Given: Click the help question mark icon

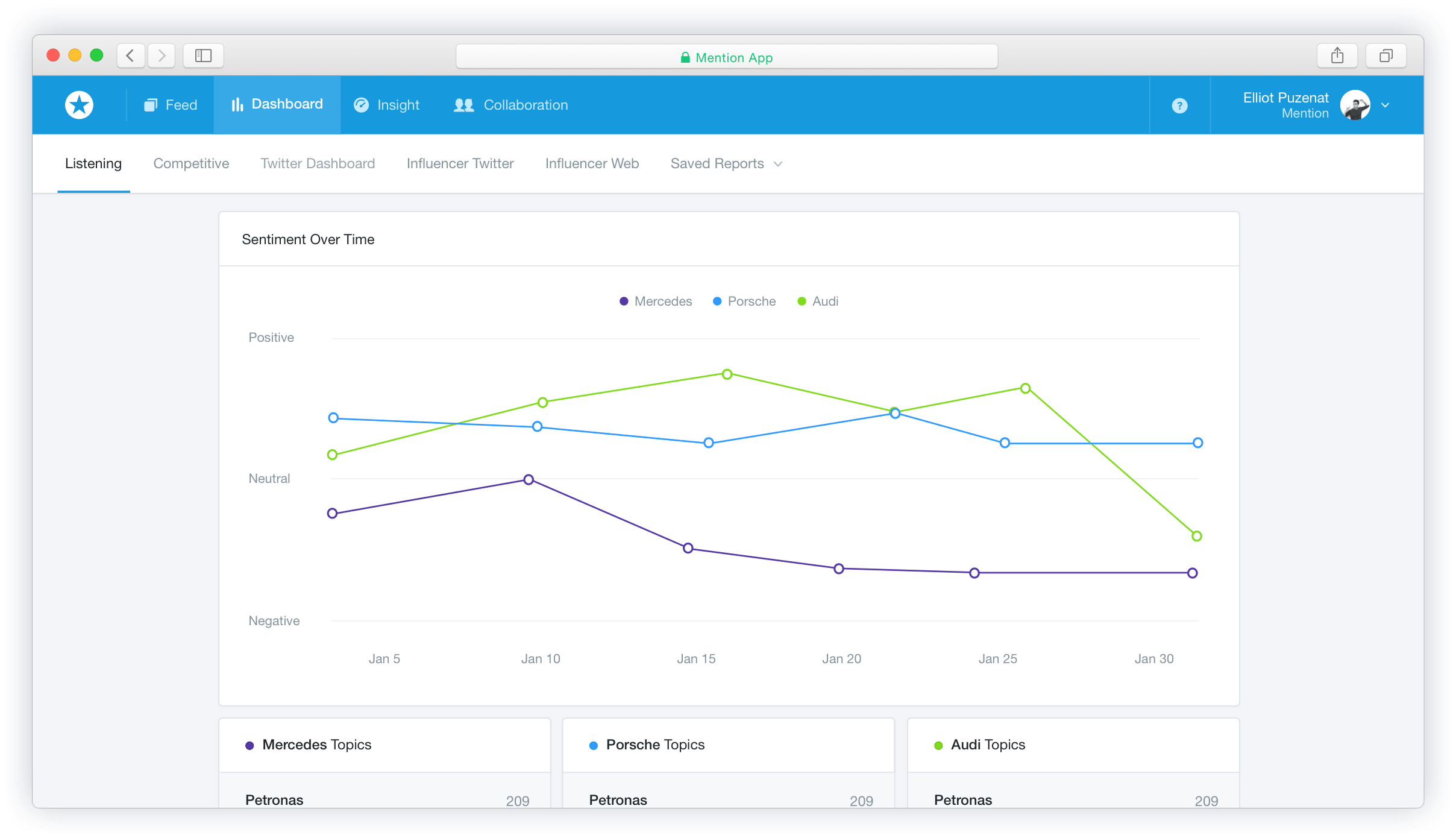Looking at the screenshot, I should [x=1179, y=105].
